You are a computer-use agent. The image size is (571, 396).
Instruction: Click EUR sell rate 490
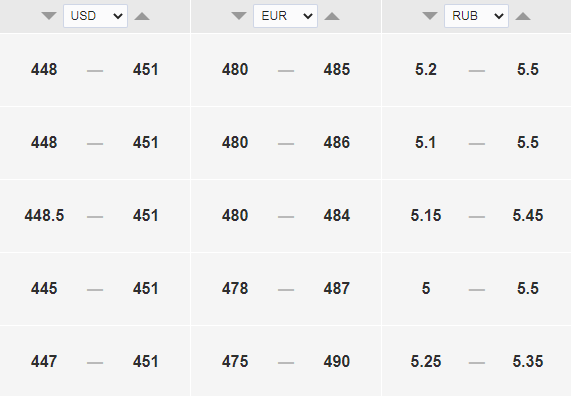pyautogui.click(x=337, y=361)
